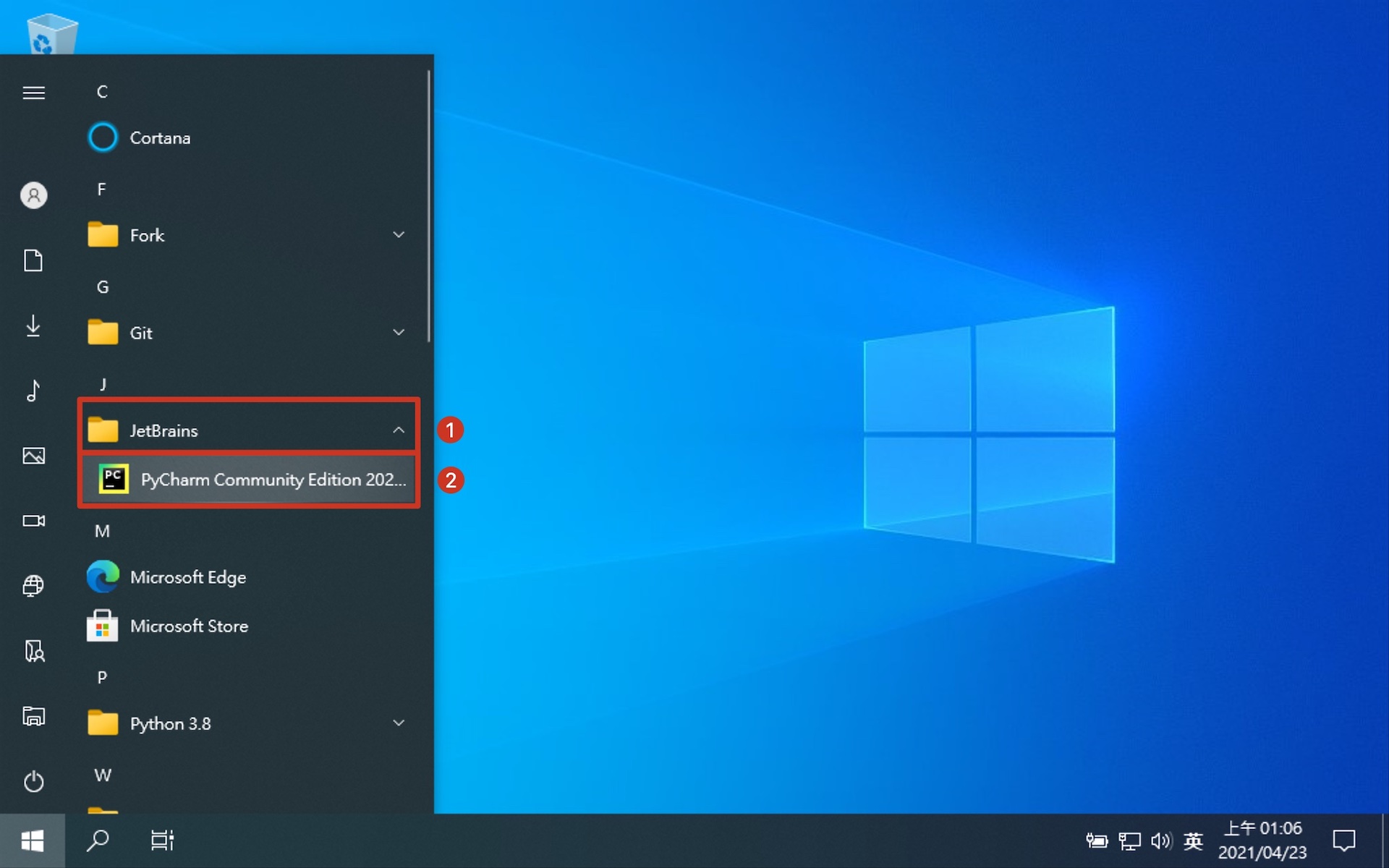Open Documents from the Start sidebar
This screenshot has height=868, width=1389.
(33, 260)
